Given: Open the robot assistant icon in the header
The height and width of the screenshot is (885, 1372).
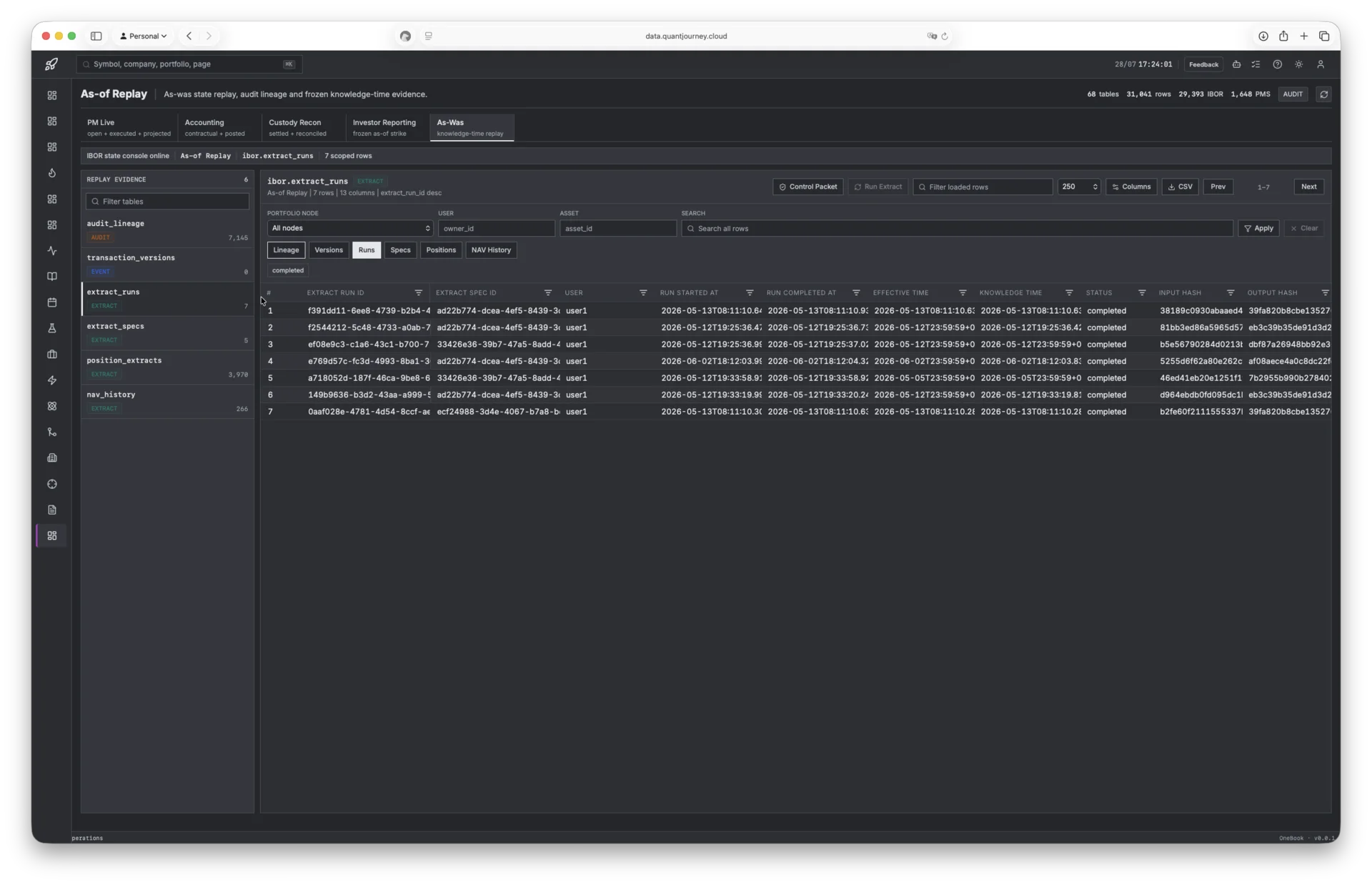Looking at the screenshot, I should 1236,64.
